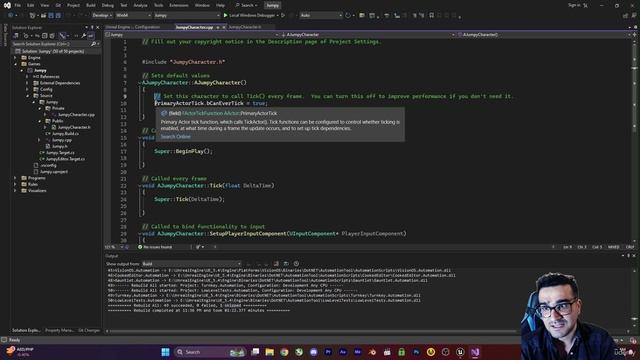Collapse the Games folder in Solution Explorer
Screen dimensions: 640x360
click(16, 64)
